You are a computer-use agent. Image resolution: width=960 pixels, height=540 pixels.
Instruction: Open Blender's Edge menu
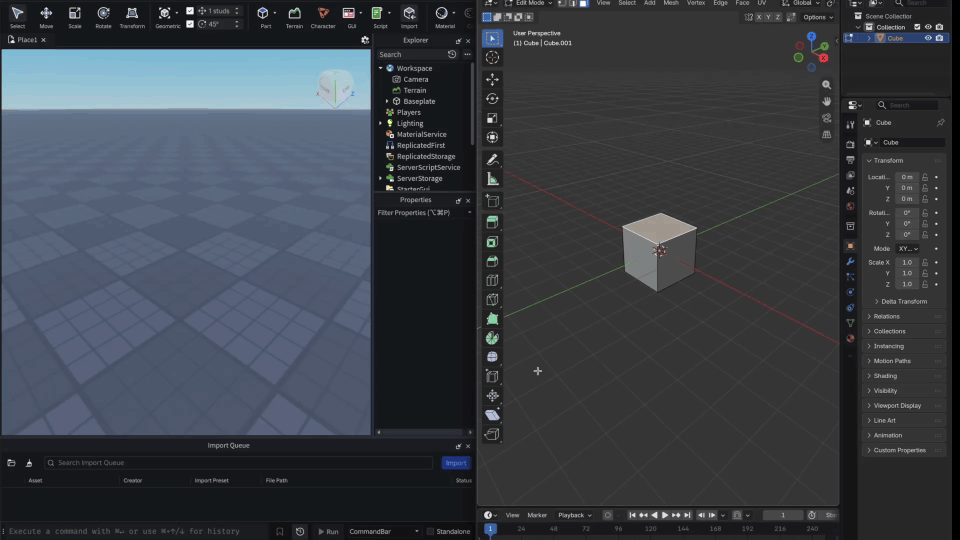point(720,3)
